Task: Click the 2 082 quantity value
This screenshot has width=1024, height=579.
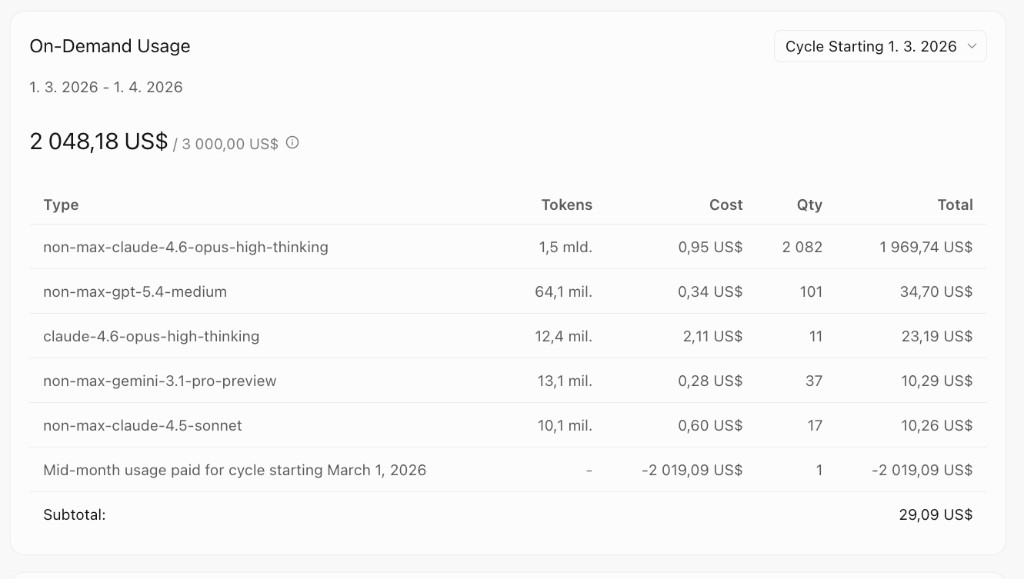Action: pos(802,247)
